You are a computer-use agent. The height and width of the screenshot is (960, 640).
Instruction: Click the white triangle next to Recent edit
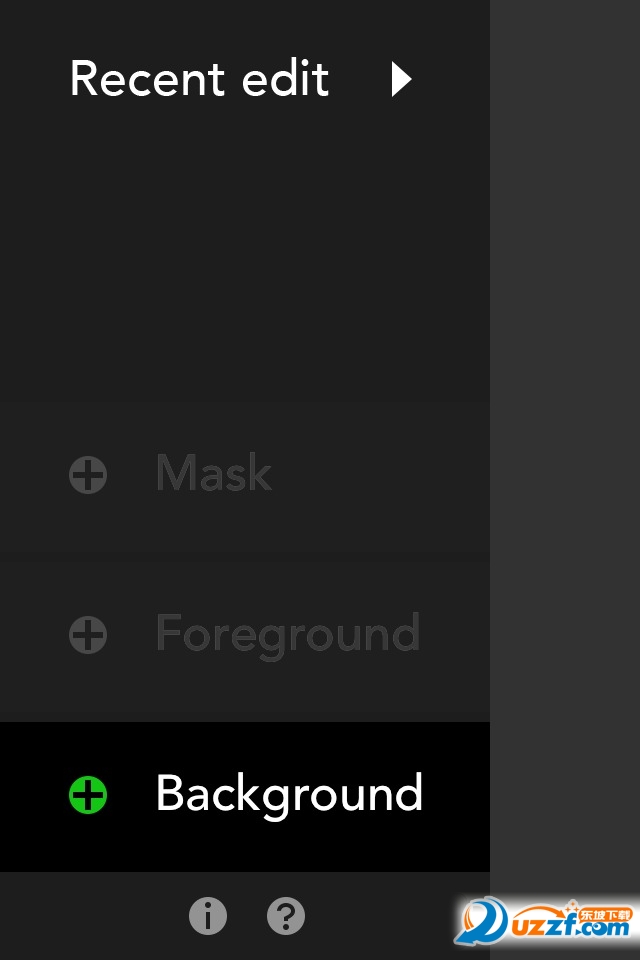[401, 79]
